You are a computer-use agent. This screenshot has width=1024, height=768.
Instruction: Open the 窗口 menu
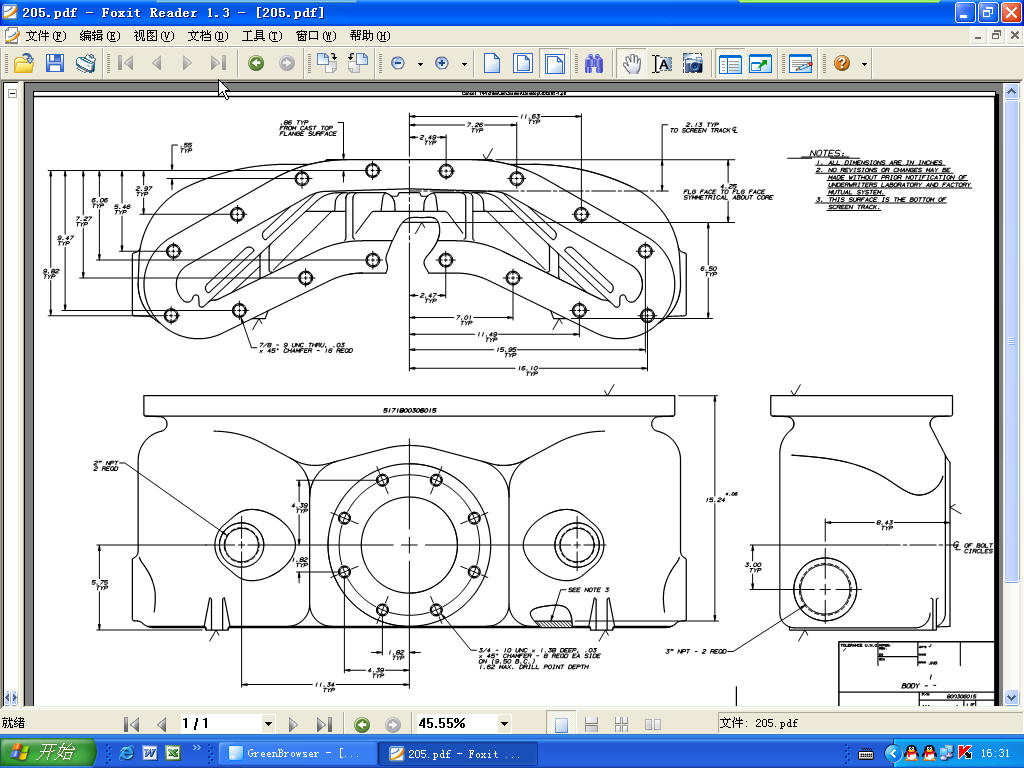pos(316,36)
